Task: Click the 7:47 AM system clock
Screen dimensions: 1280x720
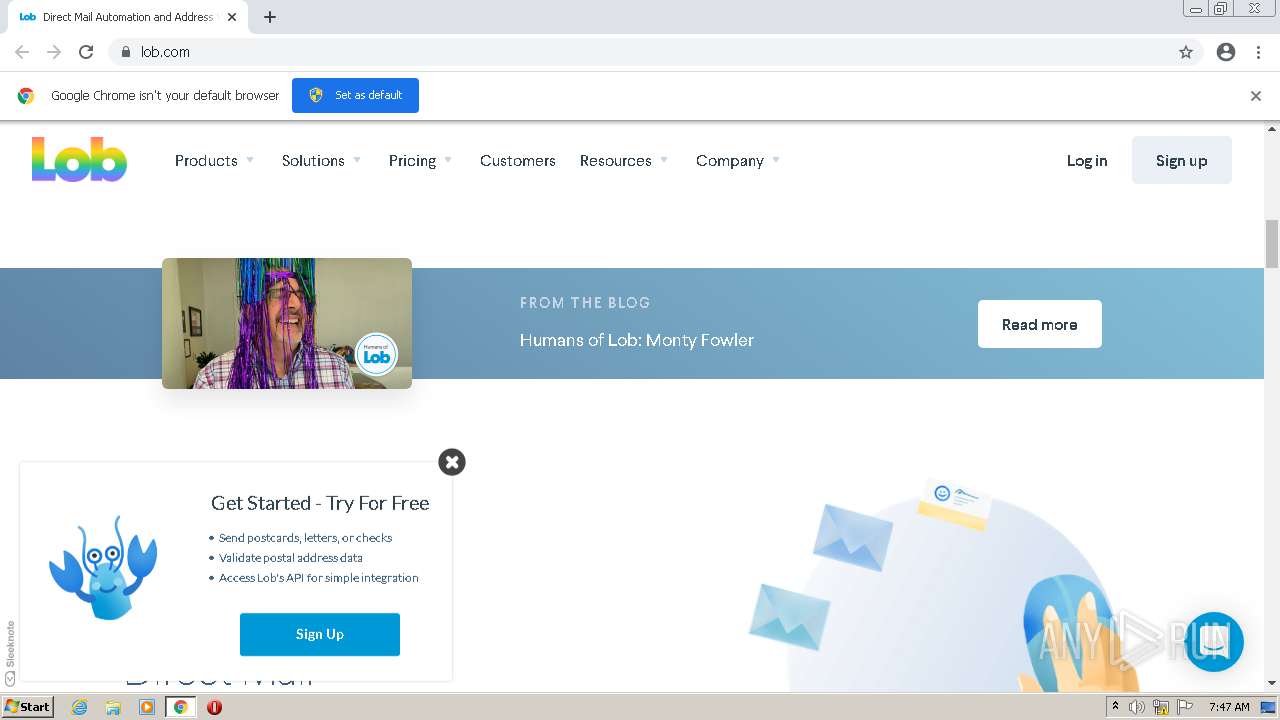Action: [1229, 707]
